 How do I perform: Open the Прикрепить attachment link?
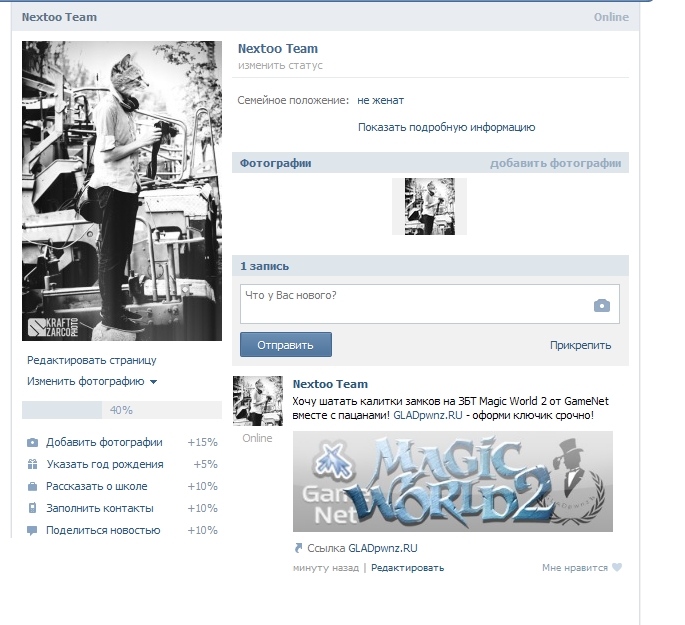click(580, 345)
